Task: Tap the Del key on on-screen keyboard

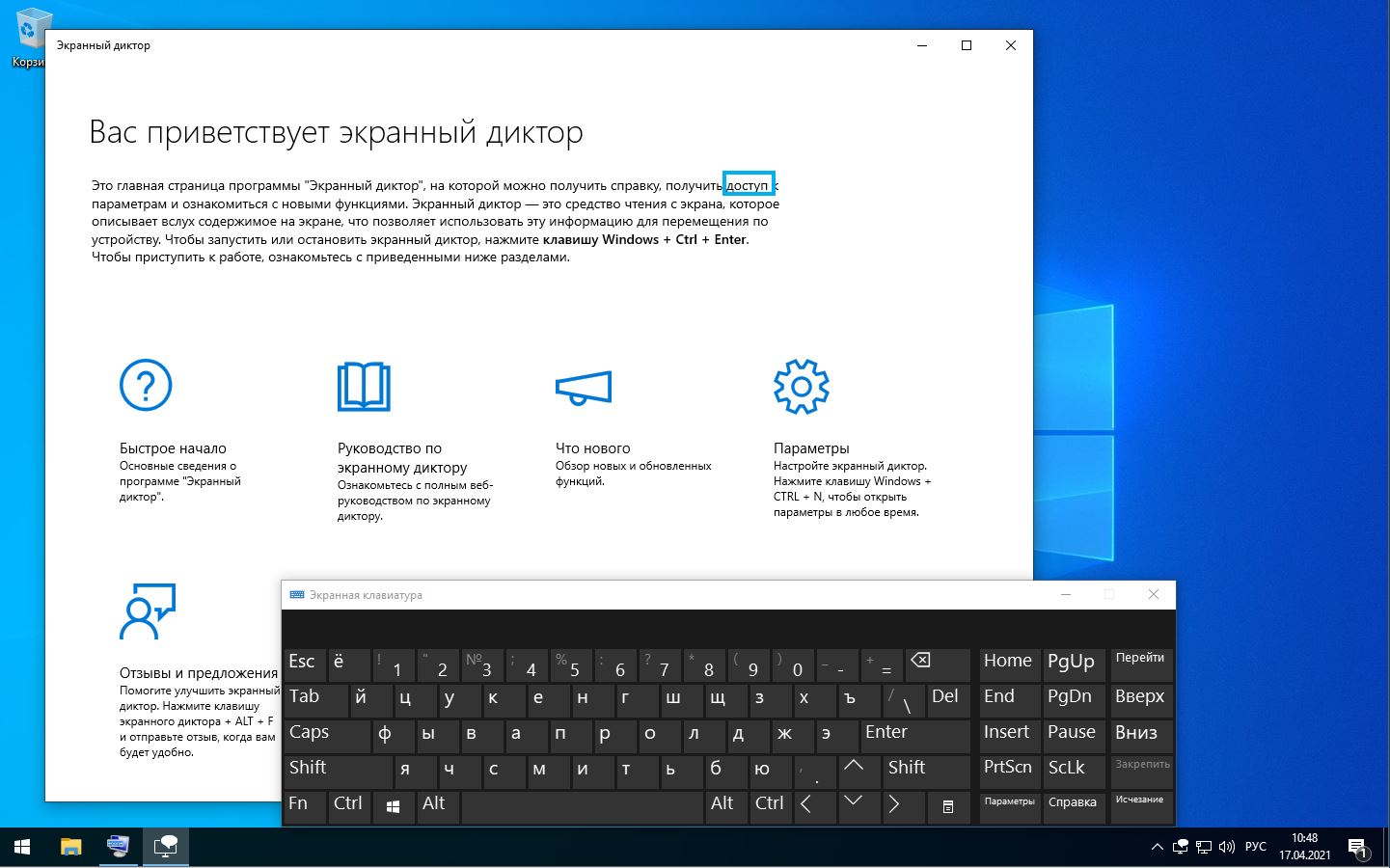Action: [948, 699]
